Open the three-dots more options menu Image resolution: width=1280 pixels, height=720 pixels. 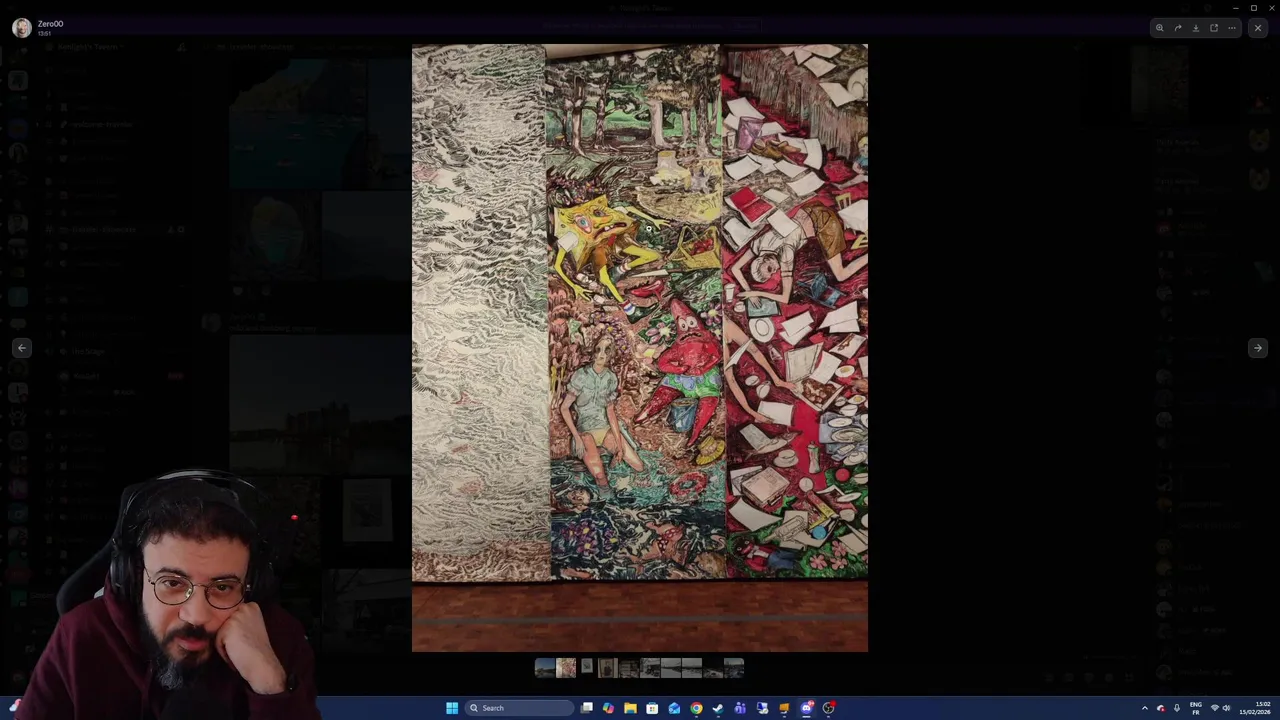pos(1232,28)
